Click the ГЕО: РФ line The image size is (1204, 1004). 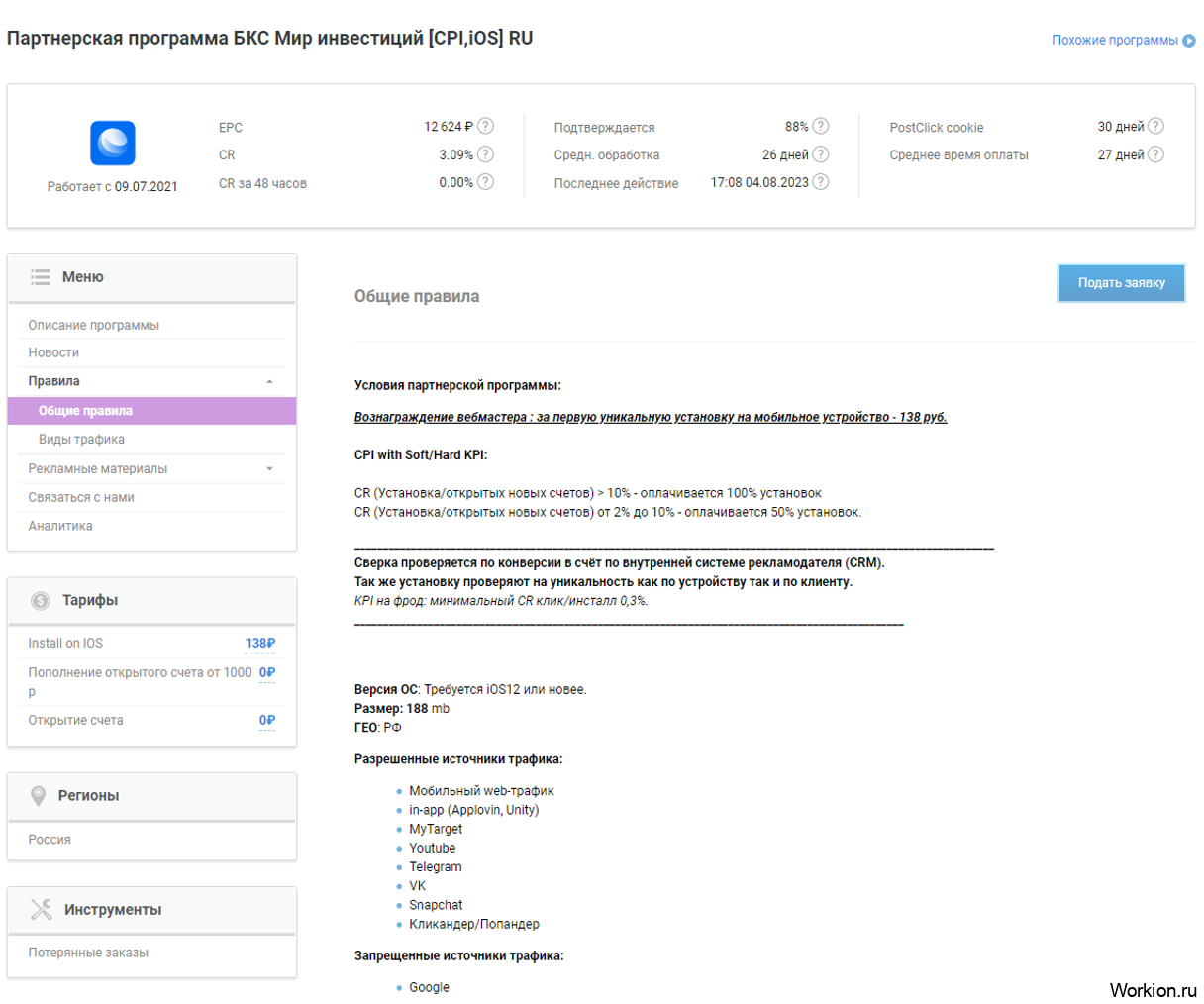click(x=378, y=727)
